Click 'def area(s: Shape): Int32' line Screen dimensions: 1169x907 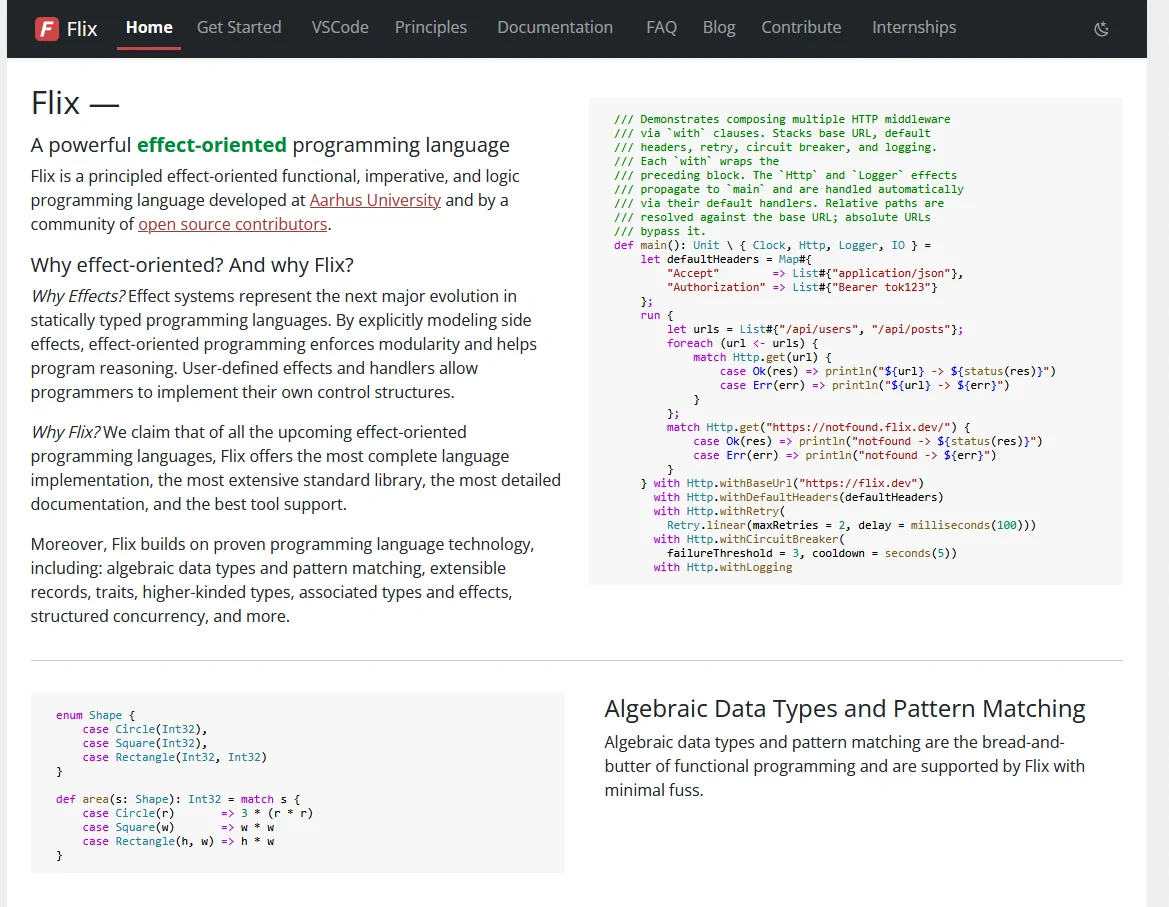pos(178,799)
